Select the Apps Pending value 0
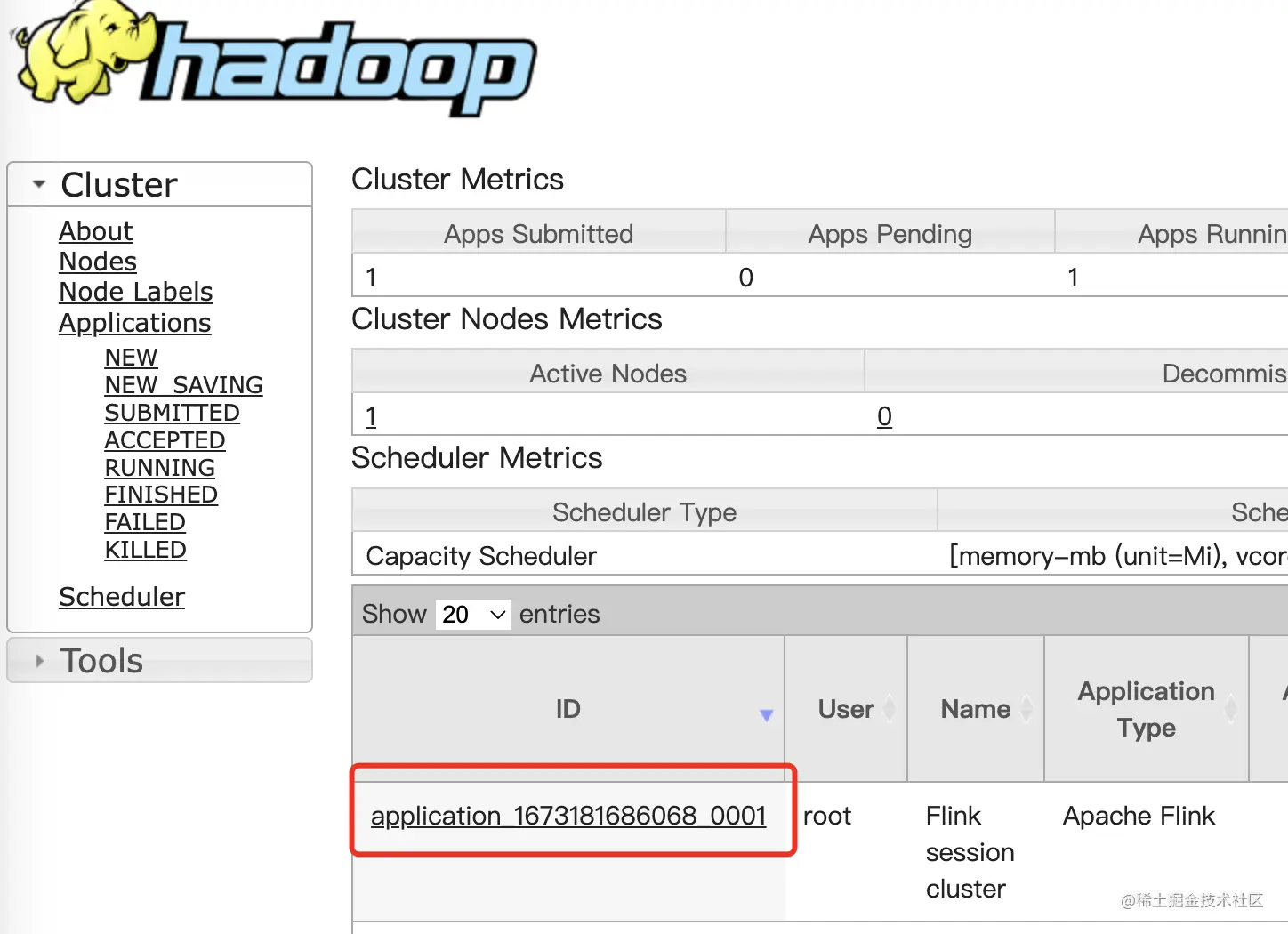 click(x=746, y=278)
